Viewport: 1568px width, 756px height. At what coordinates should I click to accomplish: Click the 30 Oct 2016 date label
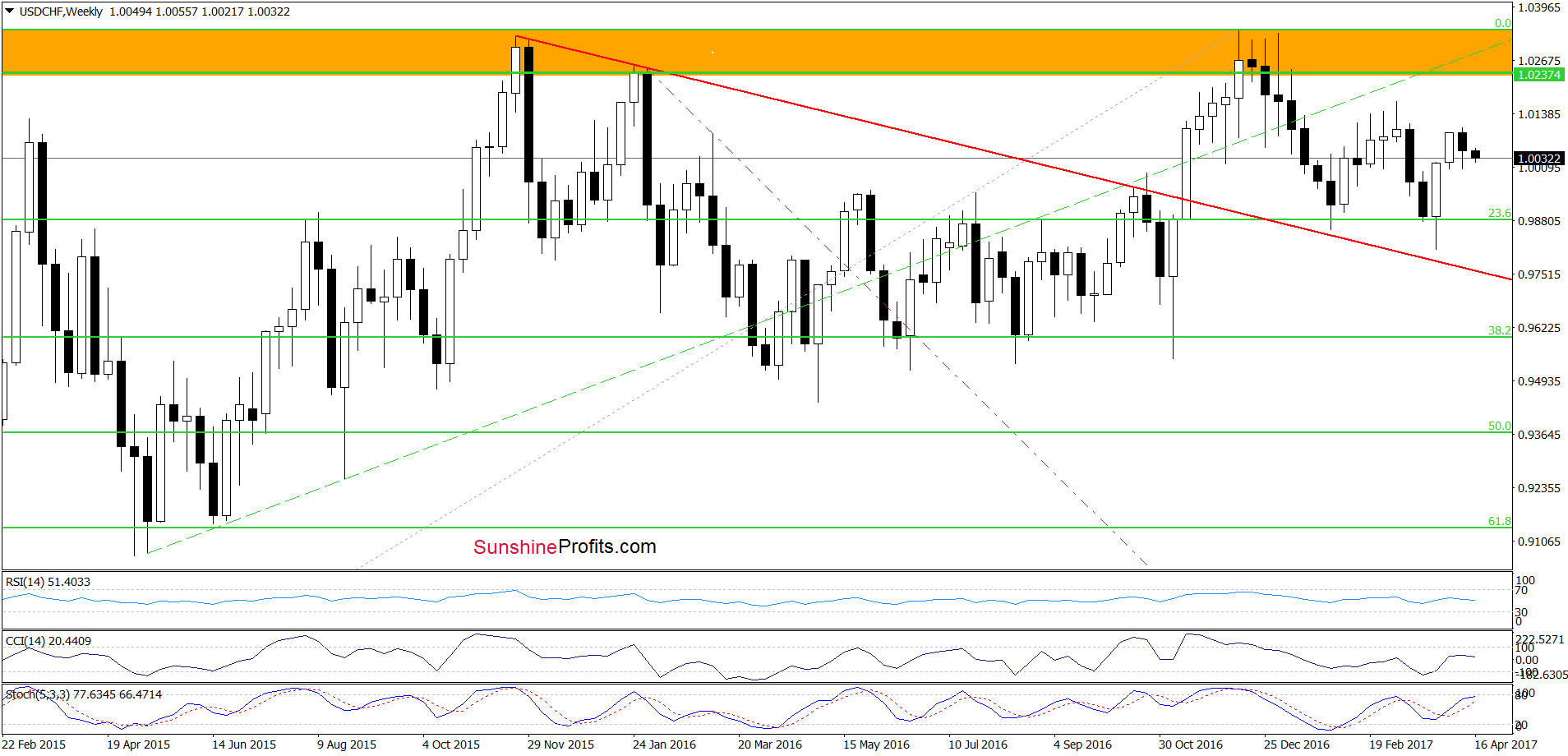pyautogui.click(x=1191, y=744)
